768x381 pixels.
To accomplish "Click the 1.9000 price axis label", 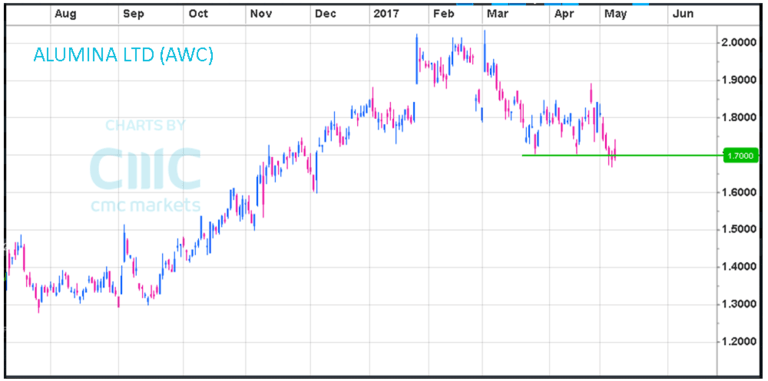I will [x=739, y=80].
